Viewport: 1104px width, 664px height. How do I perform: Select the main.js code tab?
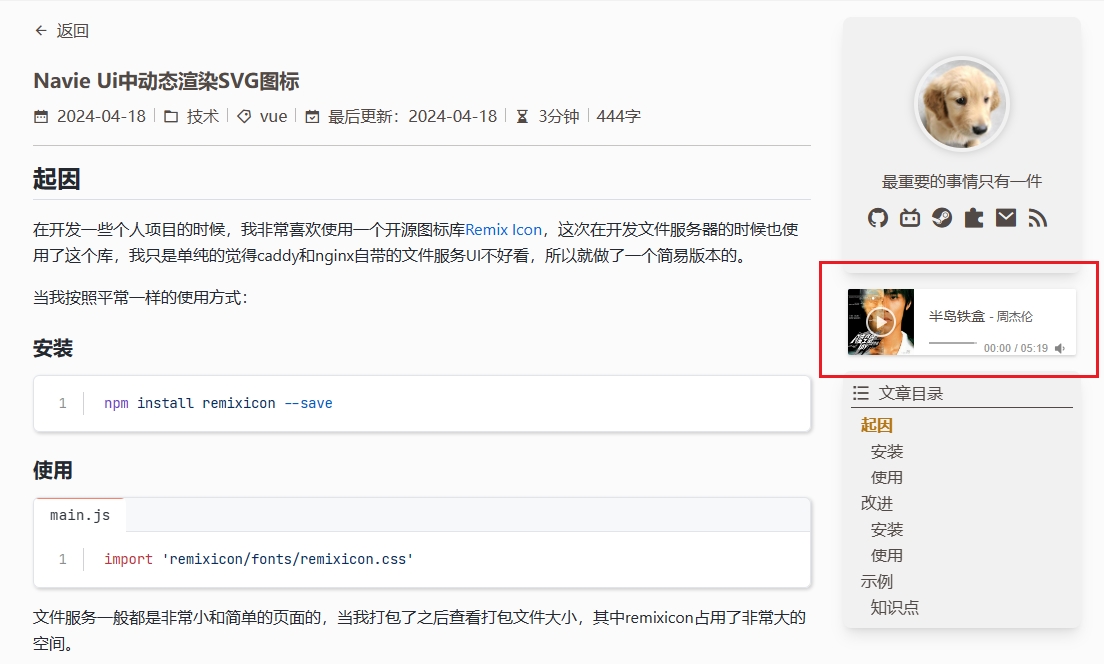click(80, 515)
